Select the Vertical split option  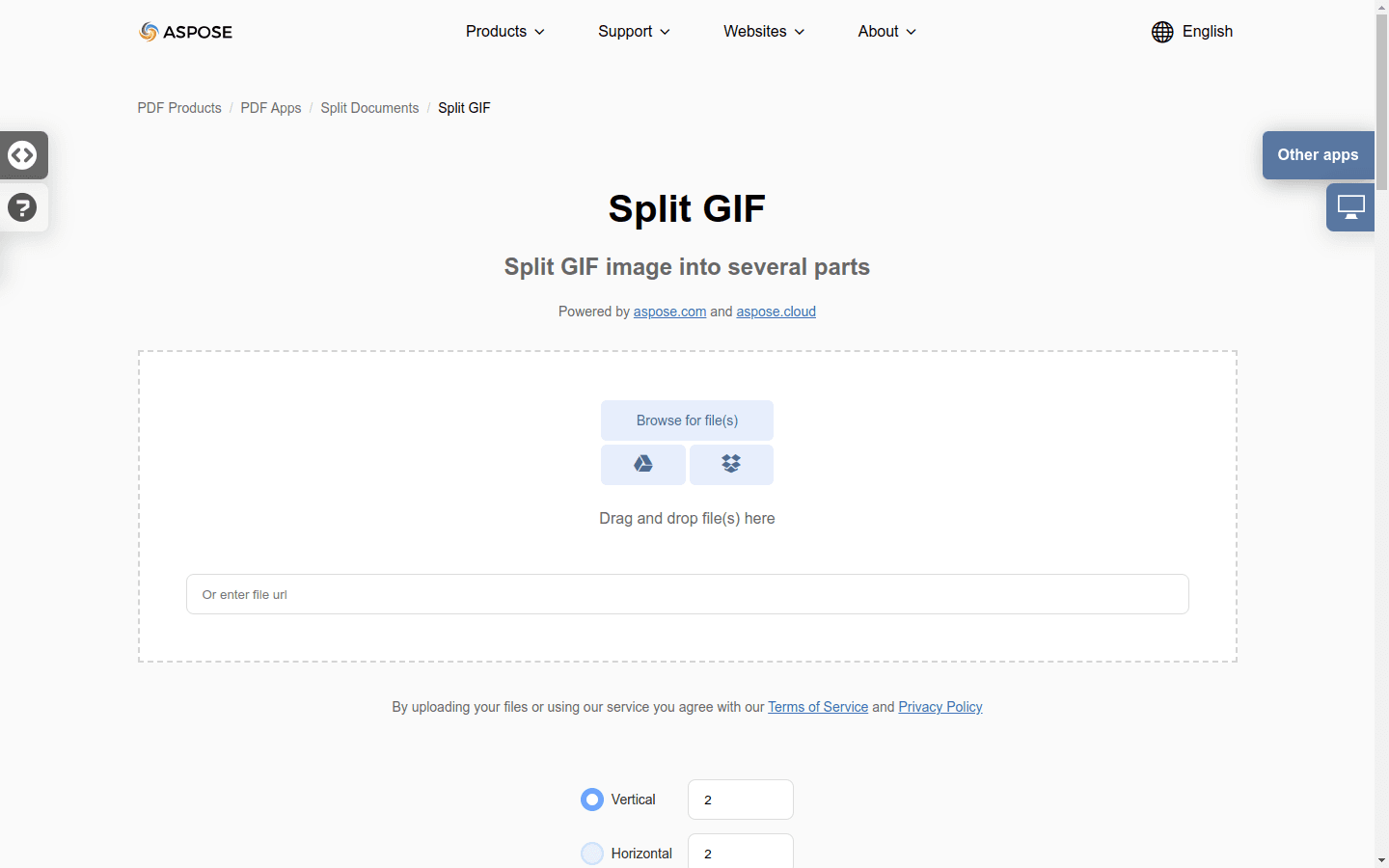(592, 800)
